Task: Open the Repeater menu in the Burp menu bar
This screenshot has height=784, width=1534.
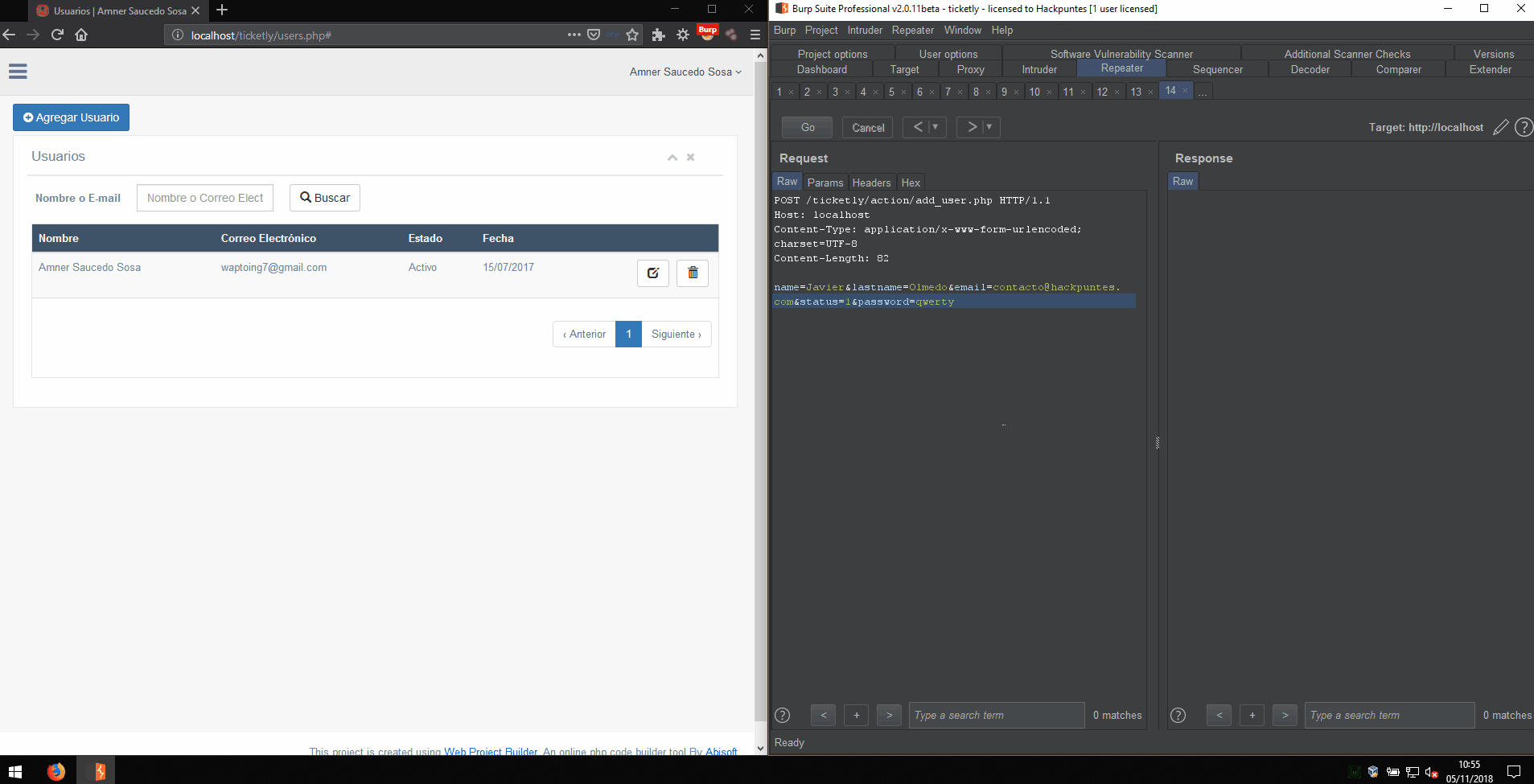Action: coord(913,30)
